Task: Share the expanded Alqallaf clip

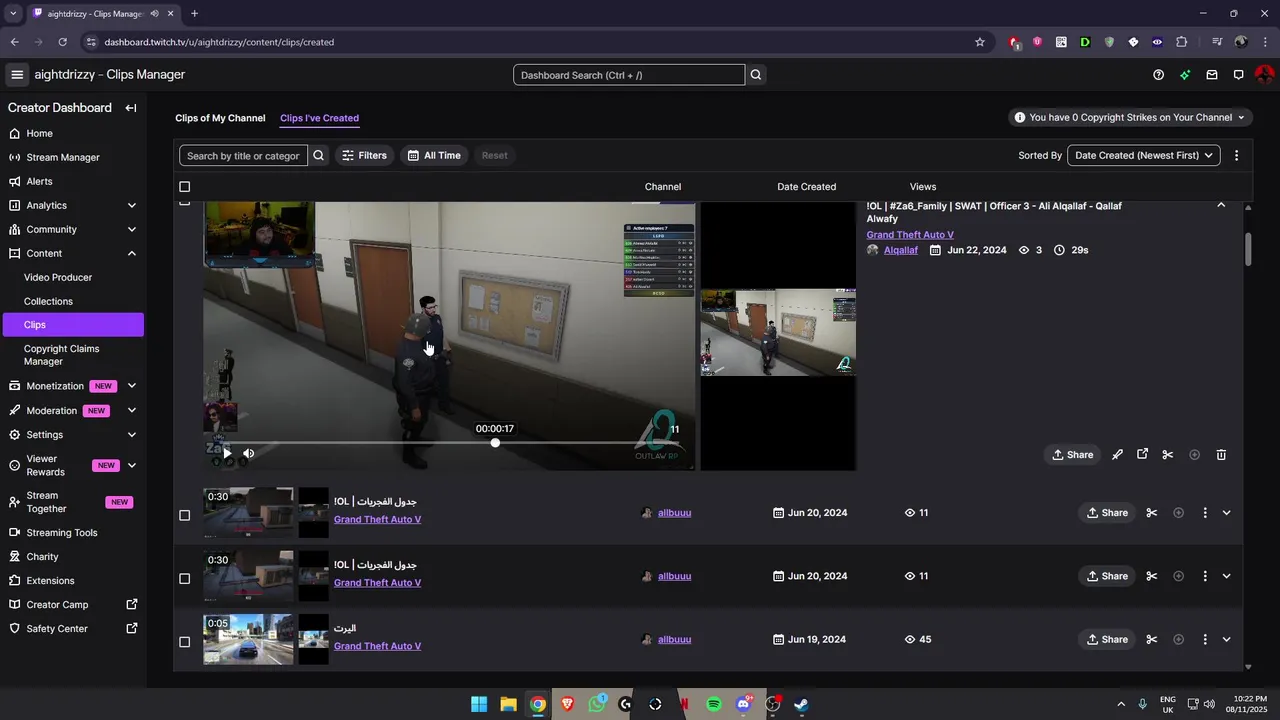Action: coord(1072,455)
